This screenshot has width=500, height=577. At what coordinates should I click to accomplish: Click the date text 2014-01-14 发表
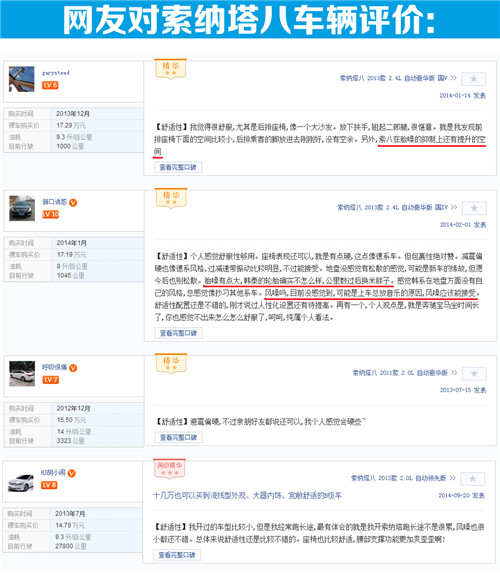tap(462, 96)
